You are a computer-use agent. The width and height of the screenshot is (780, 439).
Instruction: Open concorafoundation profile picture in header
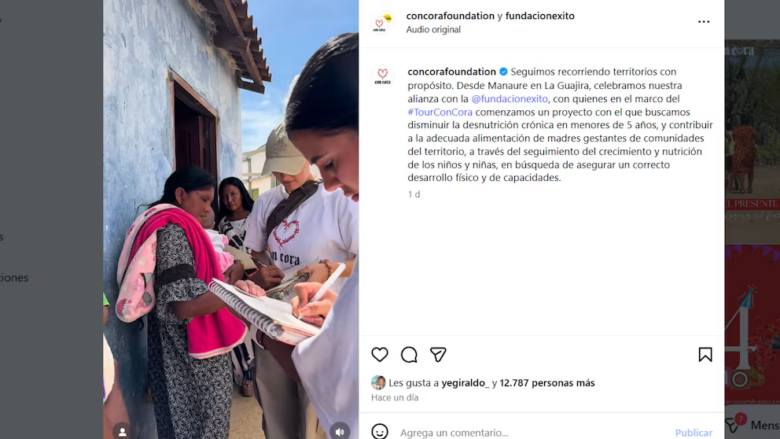click(x=383, y=22)
